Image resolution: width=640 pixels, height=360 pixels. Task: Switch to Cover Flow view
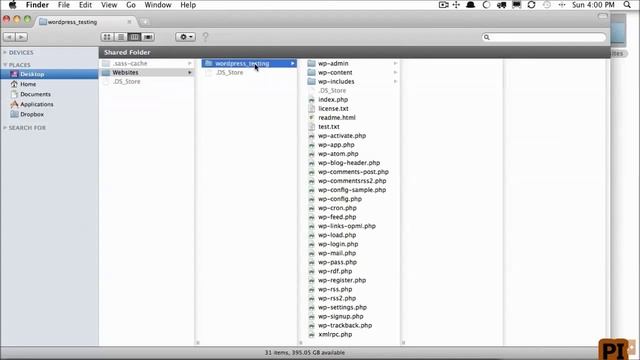[x=148, y=37]
